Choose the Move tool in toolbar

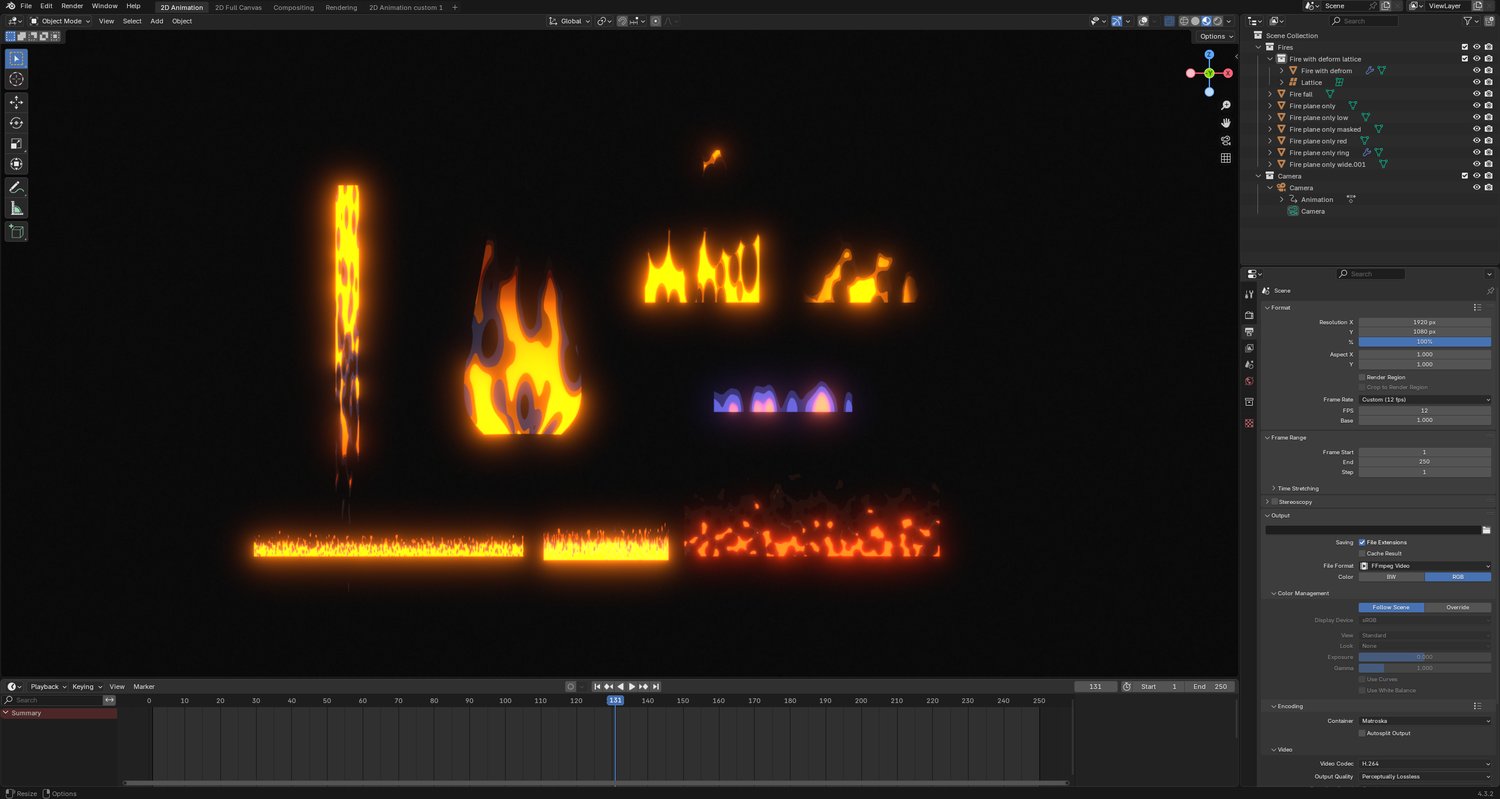(x=17, y=102)
